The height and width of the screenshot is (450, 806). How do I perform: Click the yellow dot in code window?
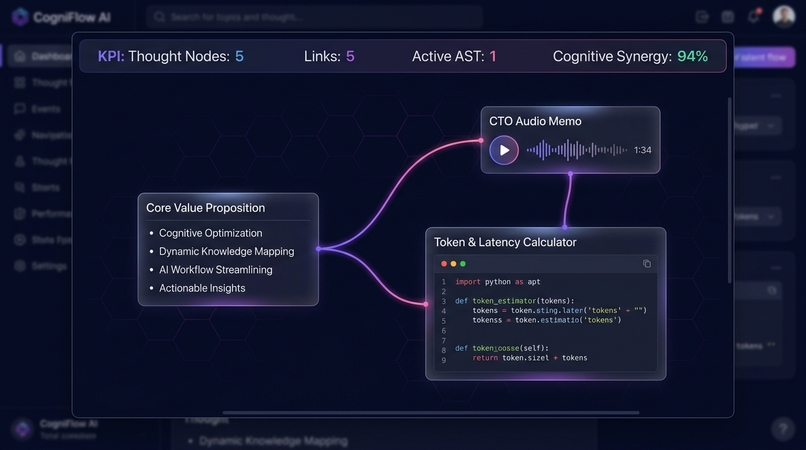tap(453, 264)
